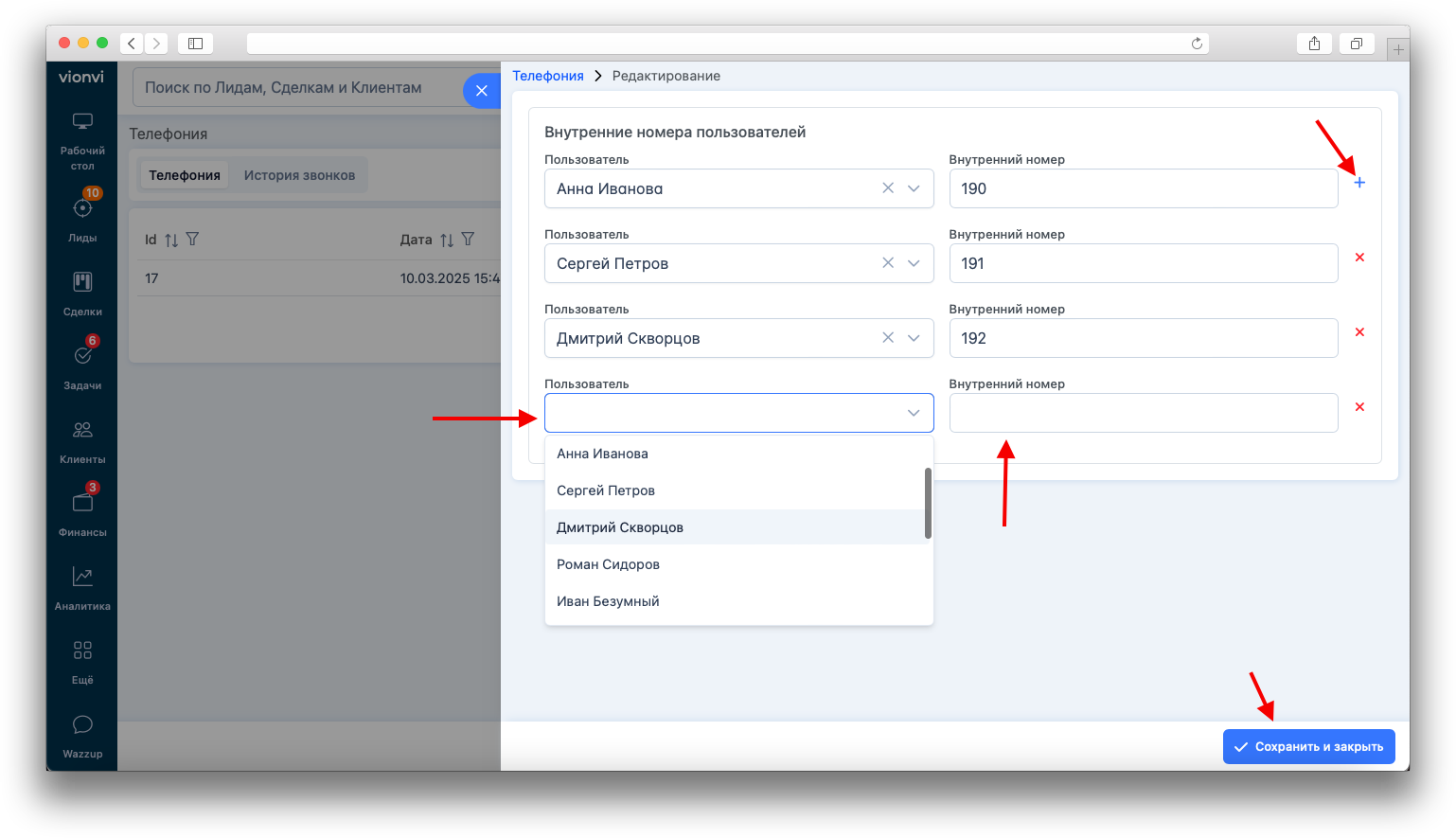The width and height of the screenshot is (1456, 838).
Task: Open the Сделки sidebar icon
Action: click(x=82, y=293)
